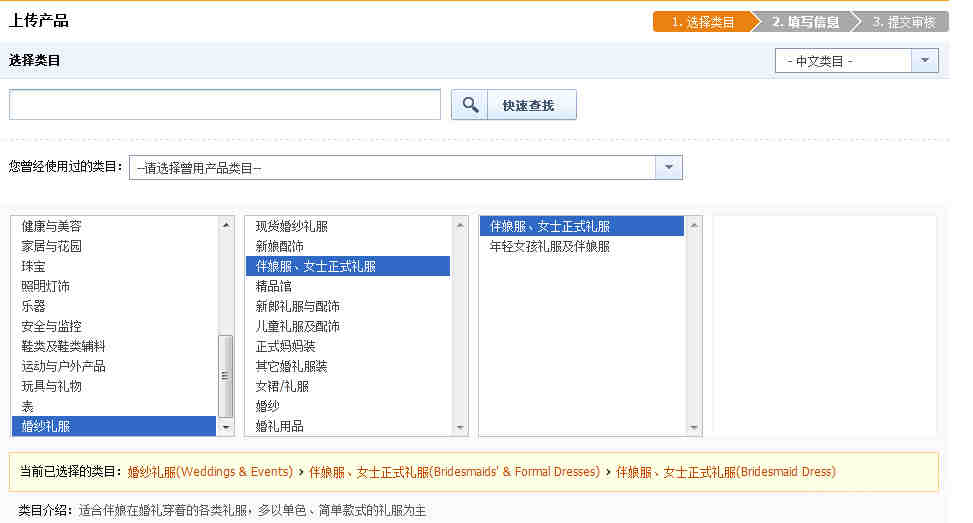Select 儿童礼服及配饰 subcategory

(348, 326)
